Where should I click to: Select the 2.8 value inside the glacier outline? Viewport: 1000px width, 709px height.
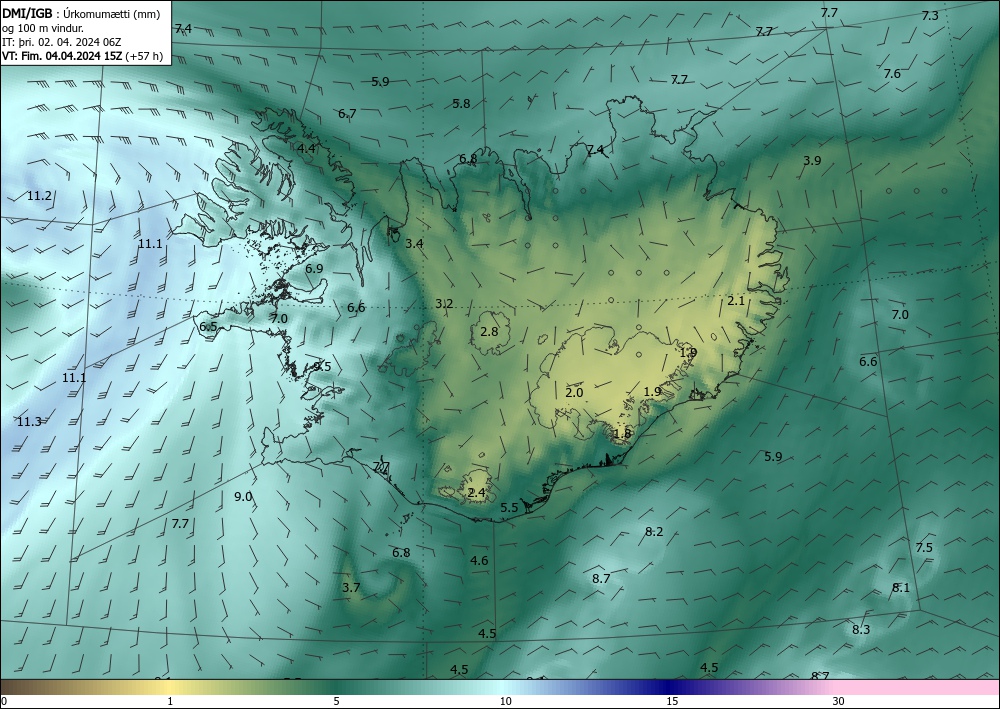coord(489,332)
